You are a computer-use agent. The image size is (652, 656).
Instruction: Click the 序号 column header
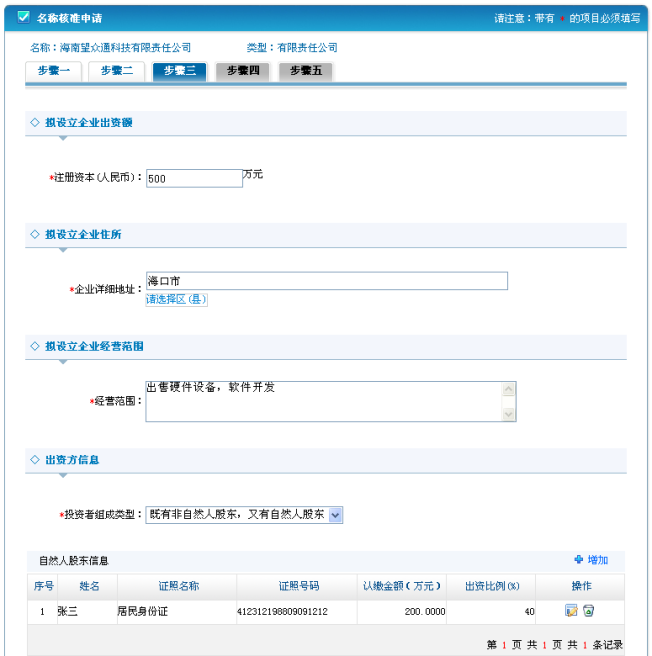coord(44,586)
